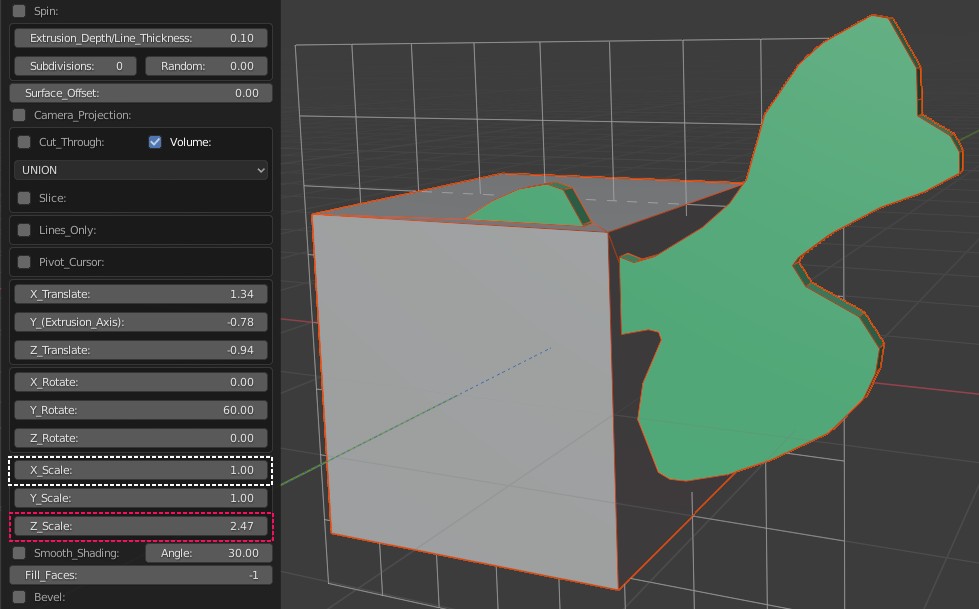Turn on Lines_Only checkbox
Image resolution: width=979 pixels, height=609 pixels.
point(25,230)
